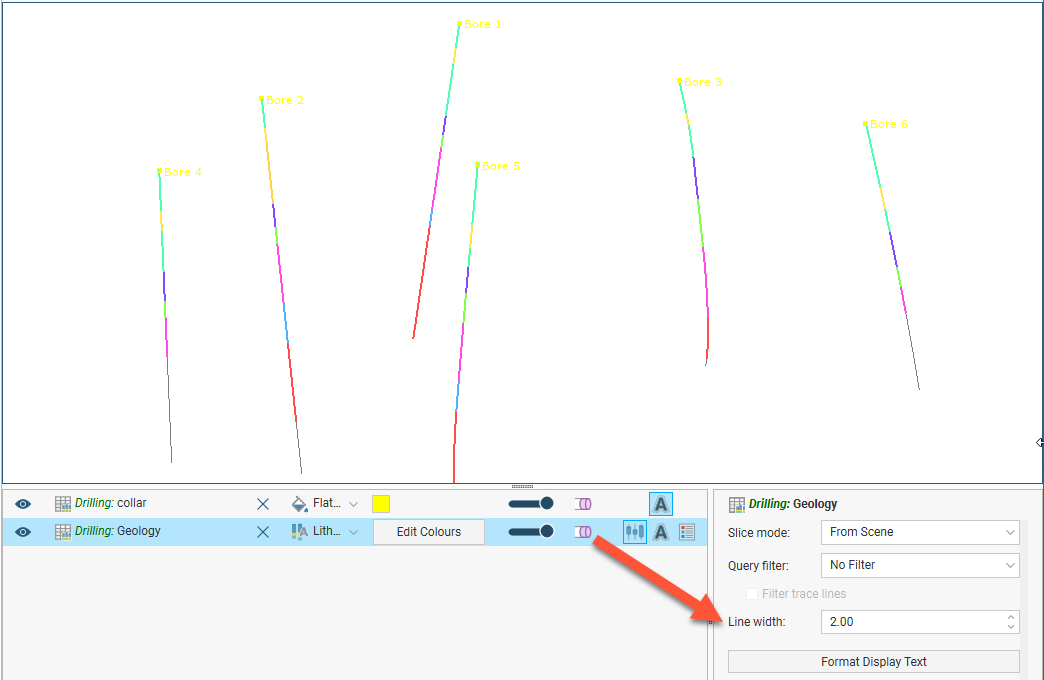Remove the Geology object from the scene

(x=263, y=532)
